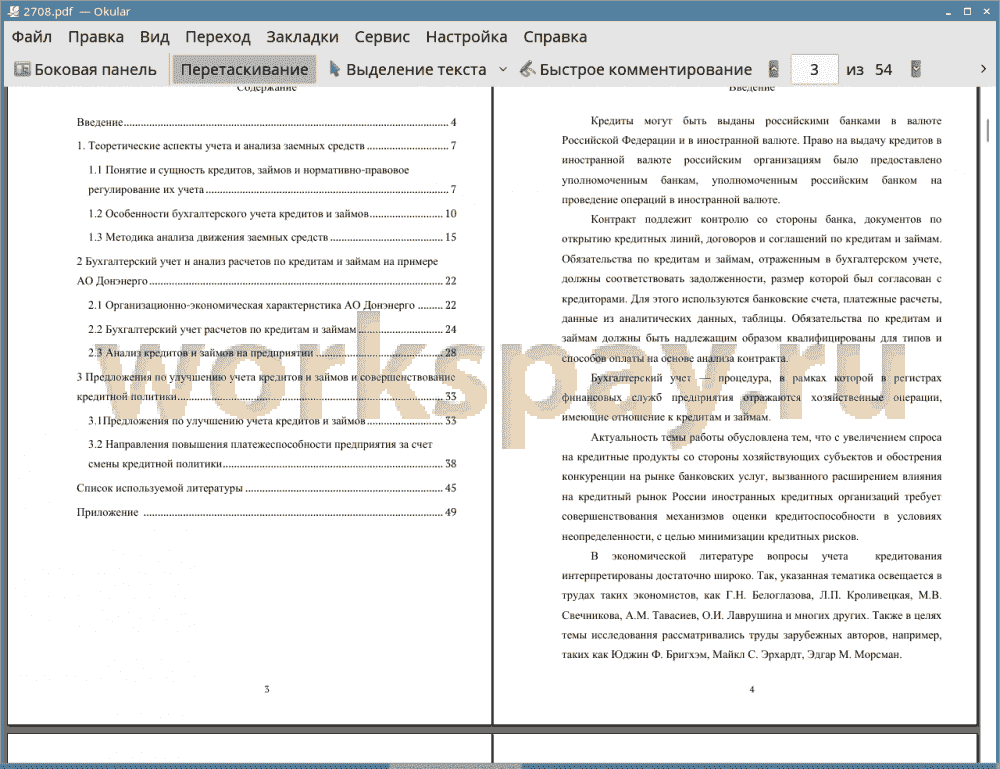Expand the selection tool dropdown arrow
1000x769 pixels.
tap(503, 70)
